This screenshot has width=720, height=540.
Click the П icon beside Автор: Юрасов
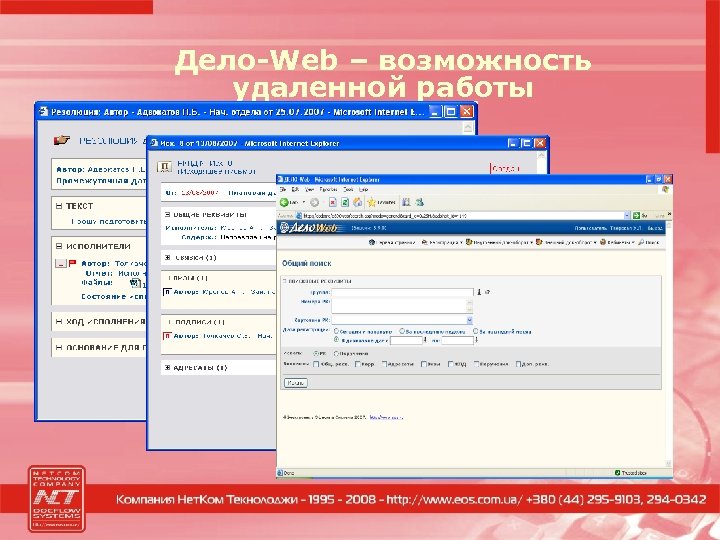click(167, 292)
